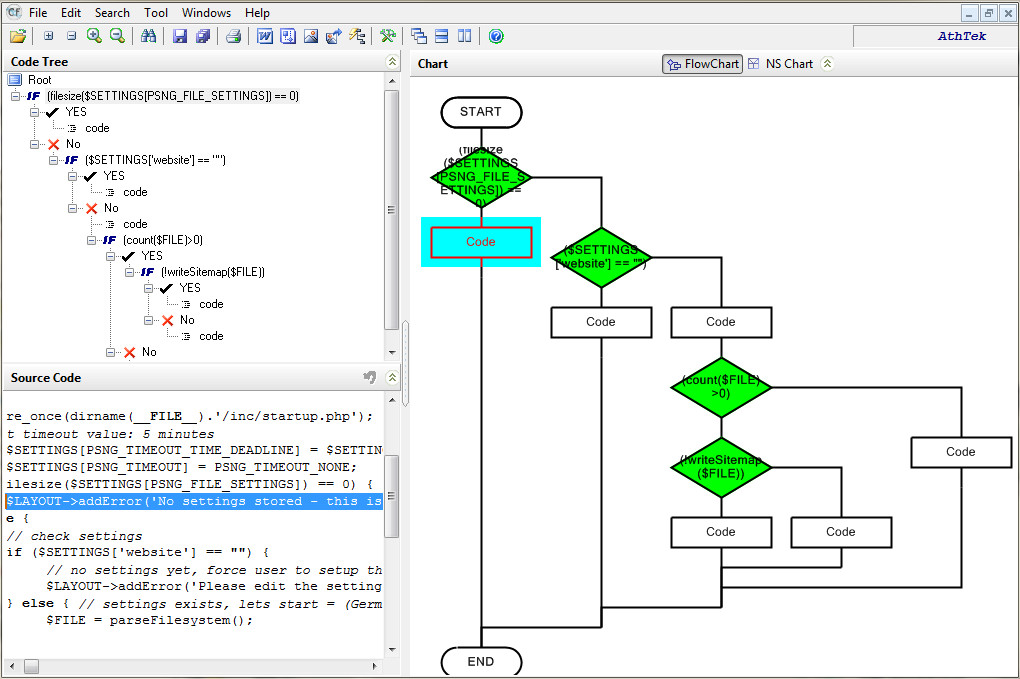Screen dimensions: 1020x679
Task: Collapse the Code Tree panel with its chevron
Action: [392, 61]
